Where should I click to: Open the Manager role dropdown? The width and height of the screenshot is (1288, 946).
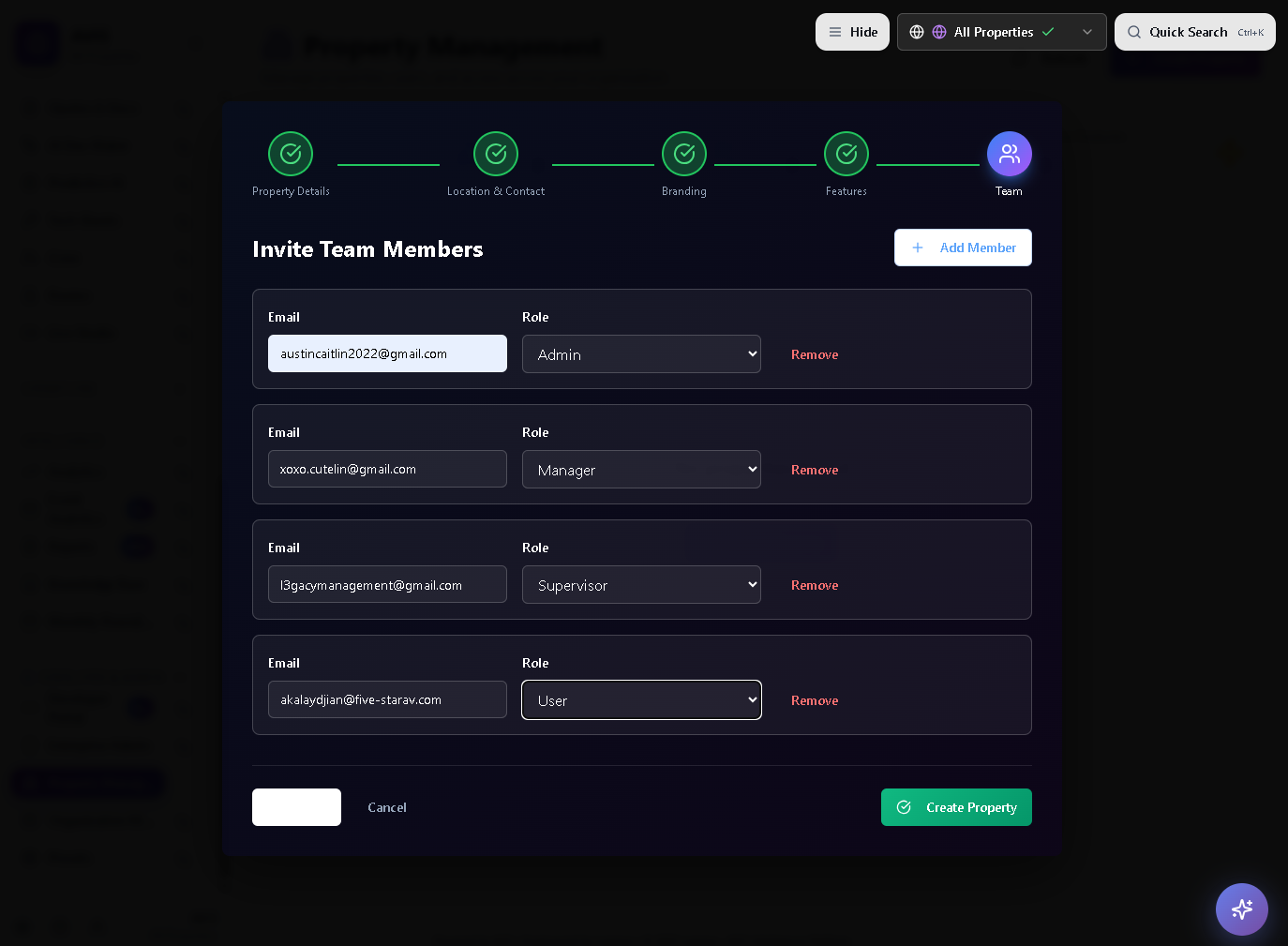[641, 470]
